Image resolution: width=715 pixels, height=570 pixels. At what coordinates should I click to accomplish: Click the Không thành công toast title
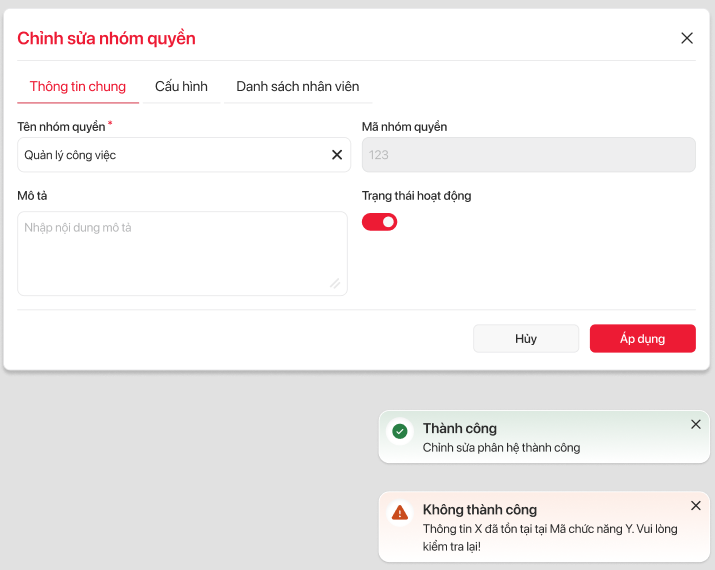[x=480, y=509]
